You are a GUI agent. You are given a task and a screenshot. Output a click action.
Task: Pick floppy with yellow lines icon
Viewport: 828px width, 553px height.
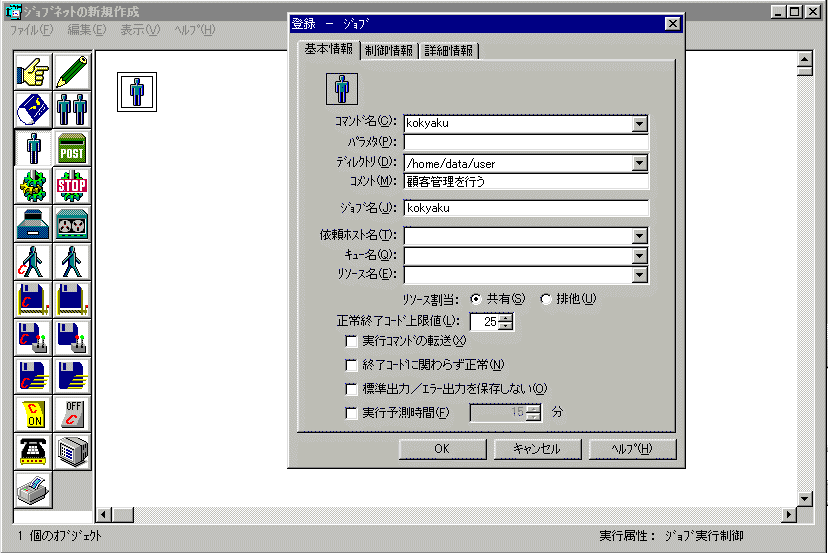pyautogui.click(x=72, y=376)
